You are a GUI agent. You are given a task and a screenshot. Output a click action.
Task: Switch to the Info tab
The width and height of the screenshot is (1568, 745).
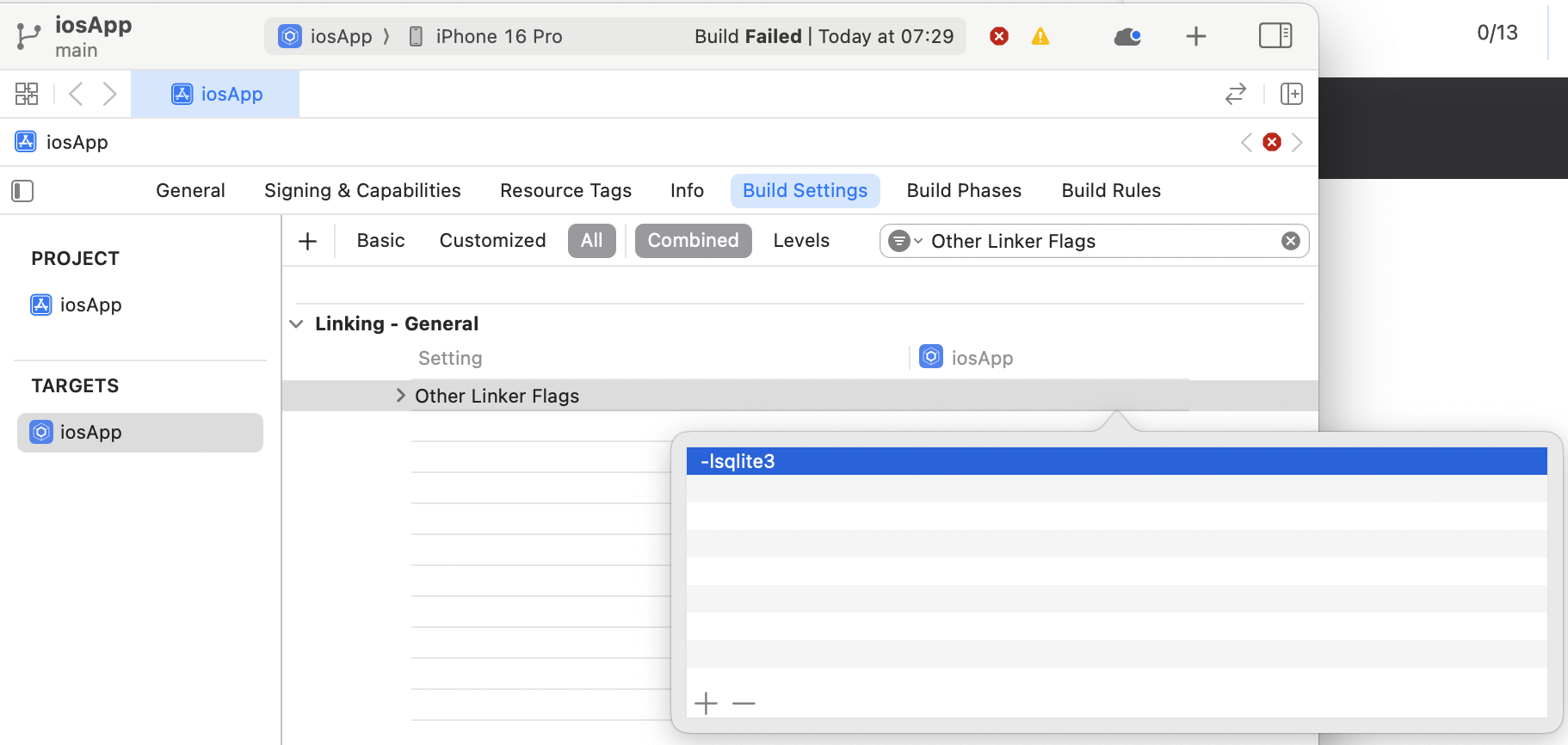point(687,191)
